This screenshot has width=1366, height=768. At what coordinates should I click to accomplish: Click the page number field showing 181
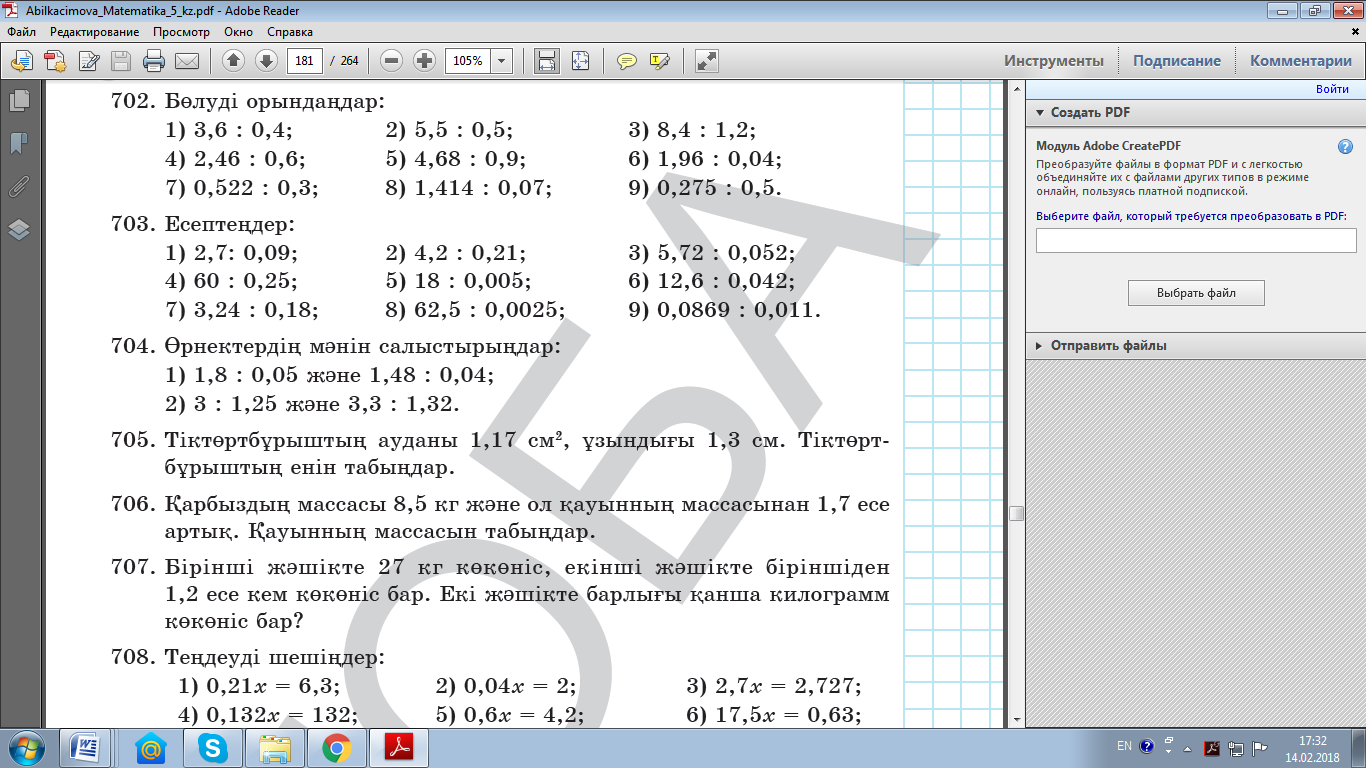305,61
